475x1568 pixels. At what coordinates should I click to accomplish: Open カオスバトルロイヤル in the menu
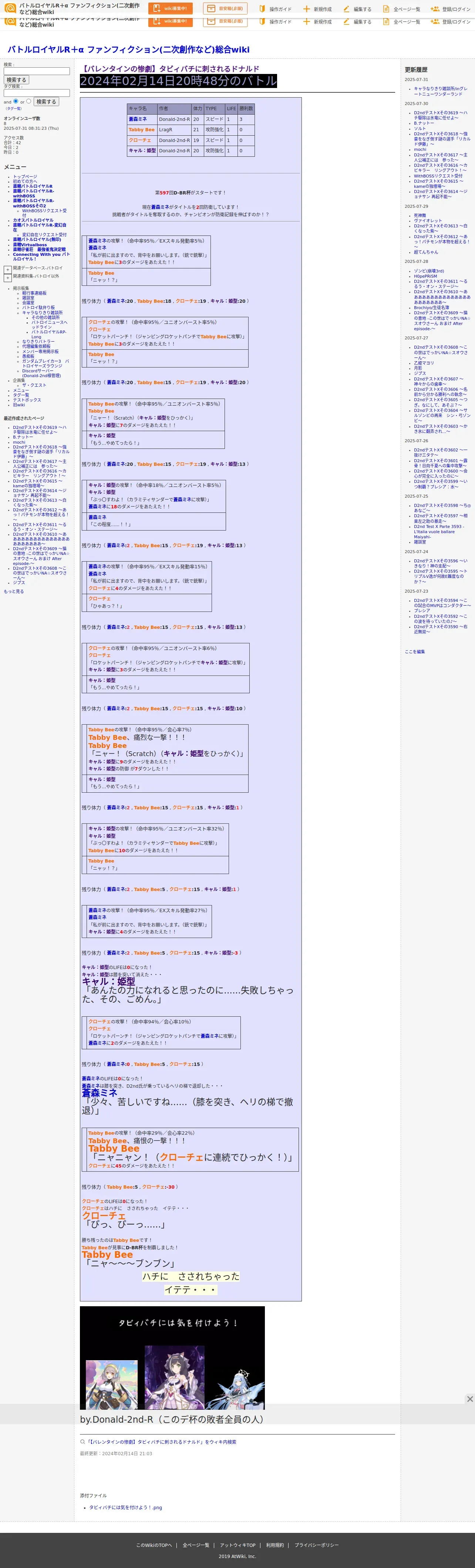click(33, 220)
